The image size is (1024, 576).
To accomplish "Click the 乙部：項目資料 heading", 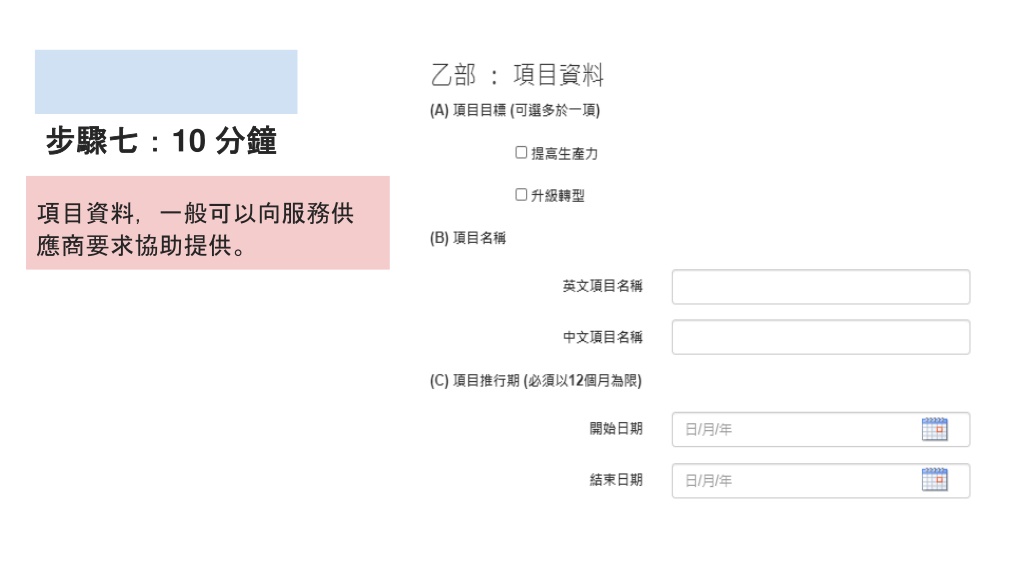I will 517,74.
